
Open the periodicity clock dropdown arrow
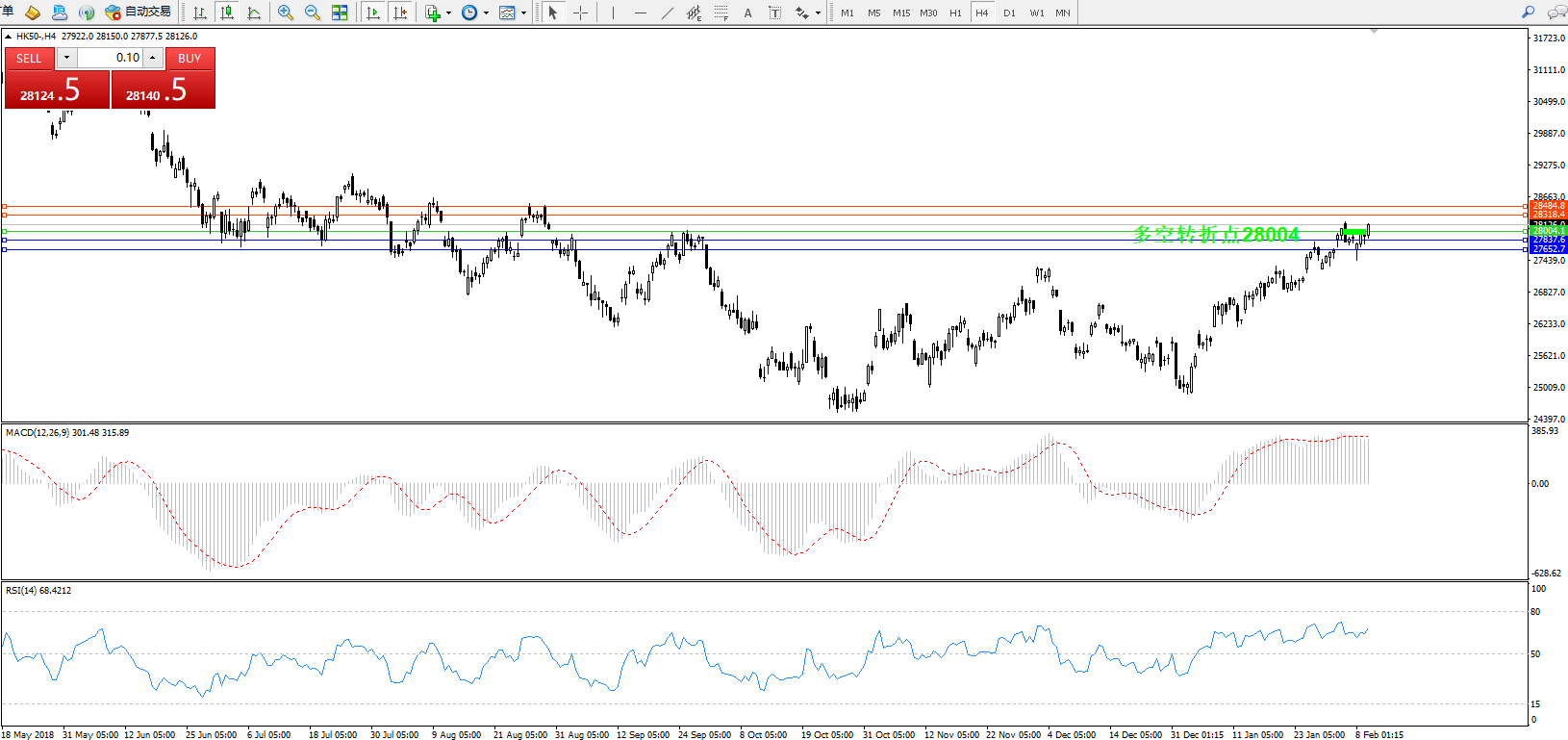tap(486, 13)
